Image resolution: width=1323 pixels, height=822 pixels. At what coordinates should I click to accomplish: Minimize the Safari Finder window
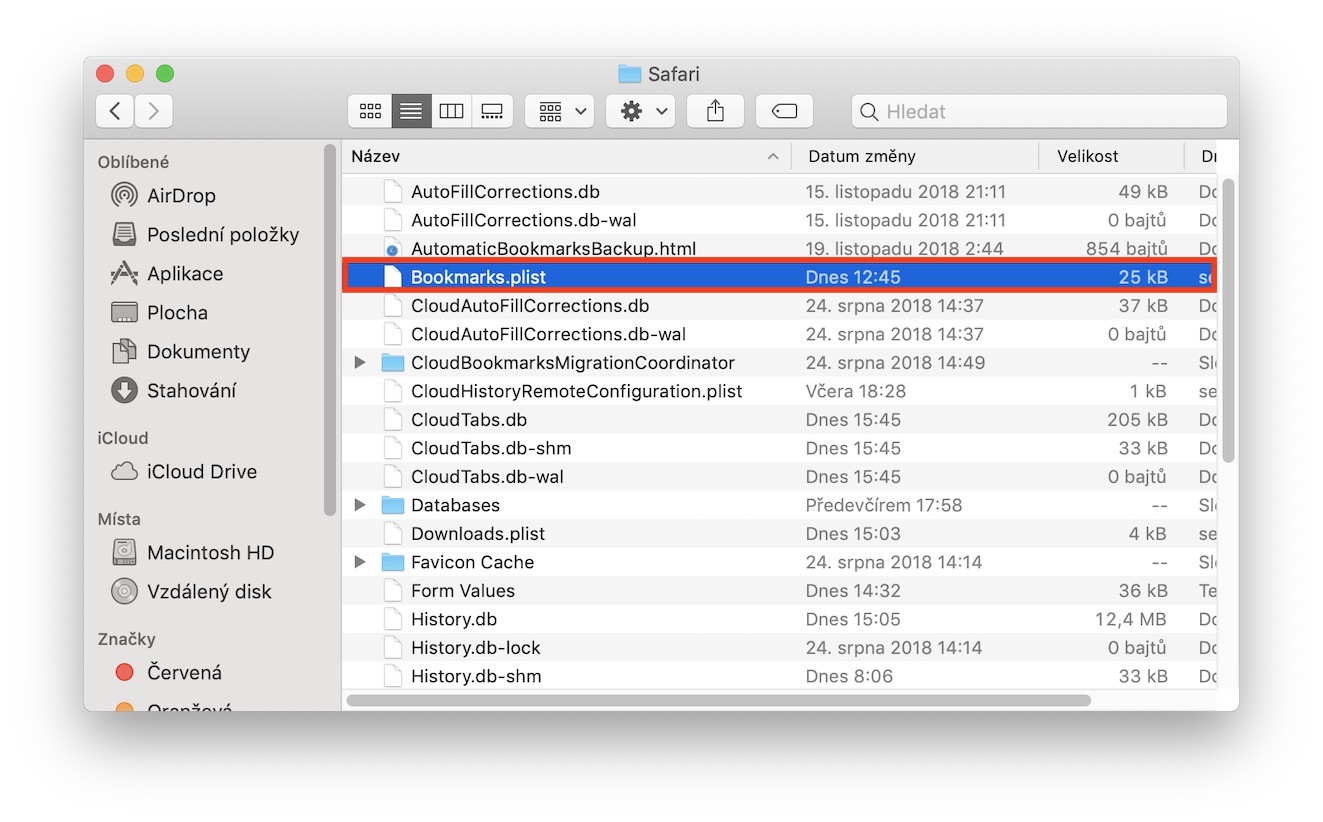point(135,74)
